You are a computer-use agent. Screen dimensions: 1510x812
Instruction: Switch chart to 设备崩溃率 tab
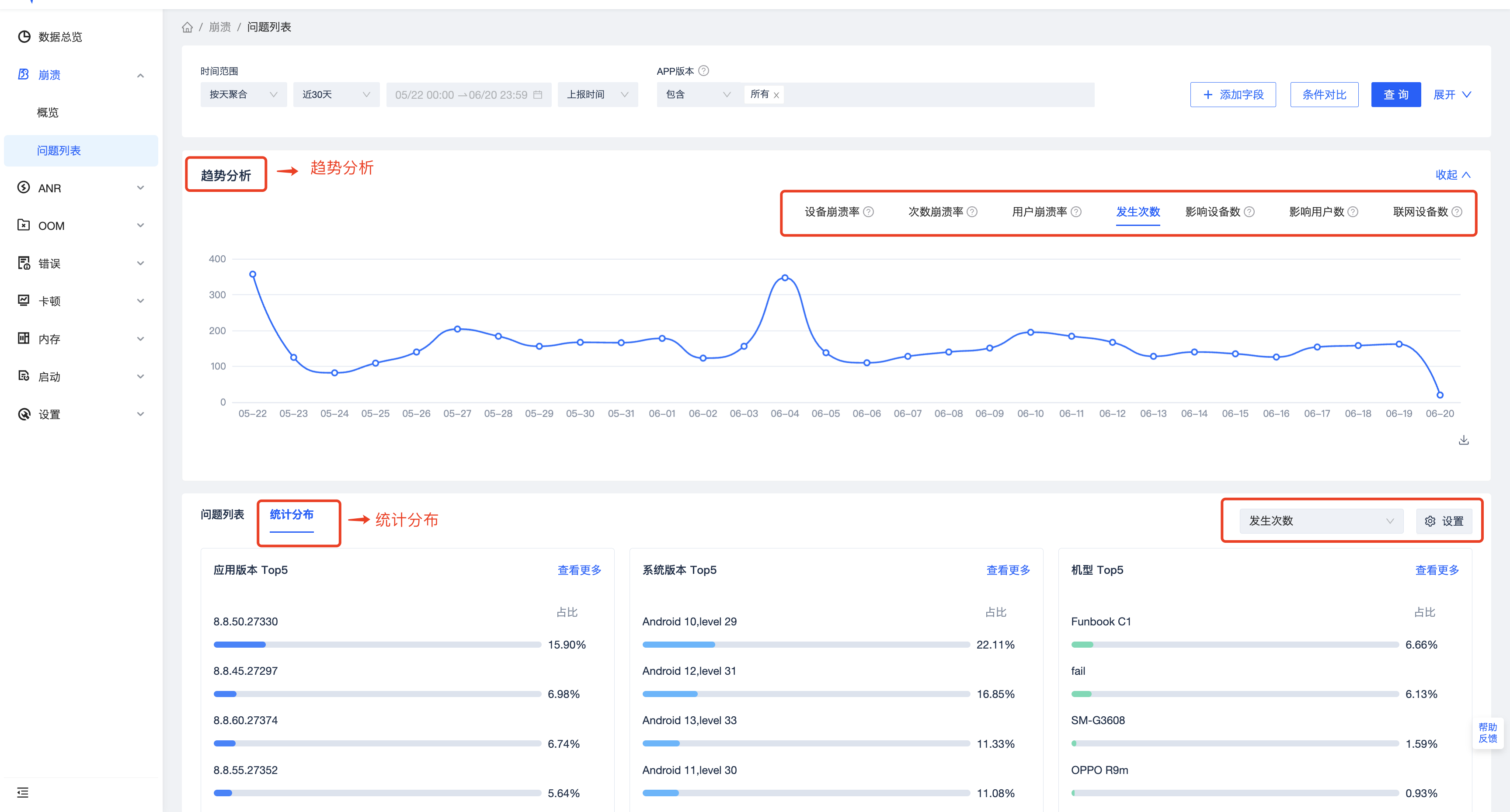[832, 212]
